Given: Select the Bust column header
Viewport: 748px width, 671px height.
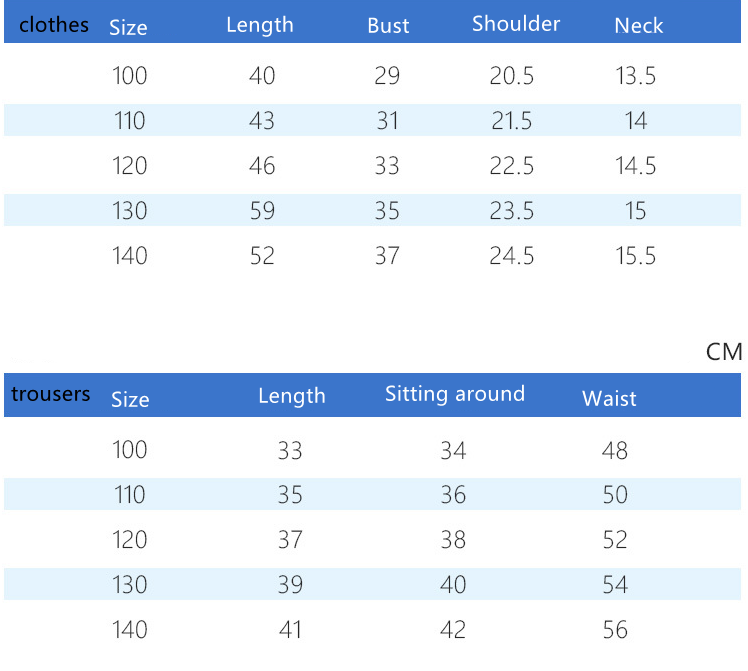Looking at the screenshot, I should [x=388, y=26].
